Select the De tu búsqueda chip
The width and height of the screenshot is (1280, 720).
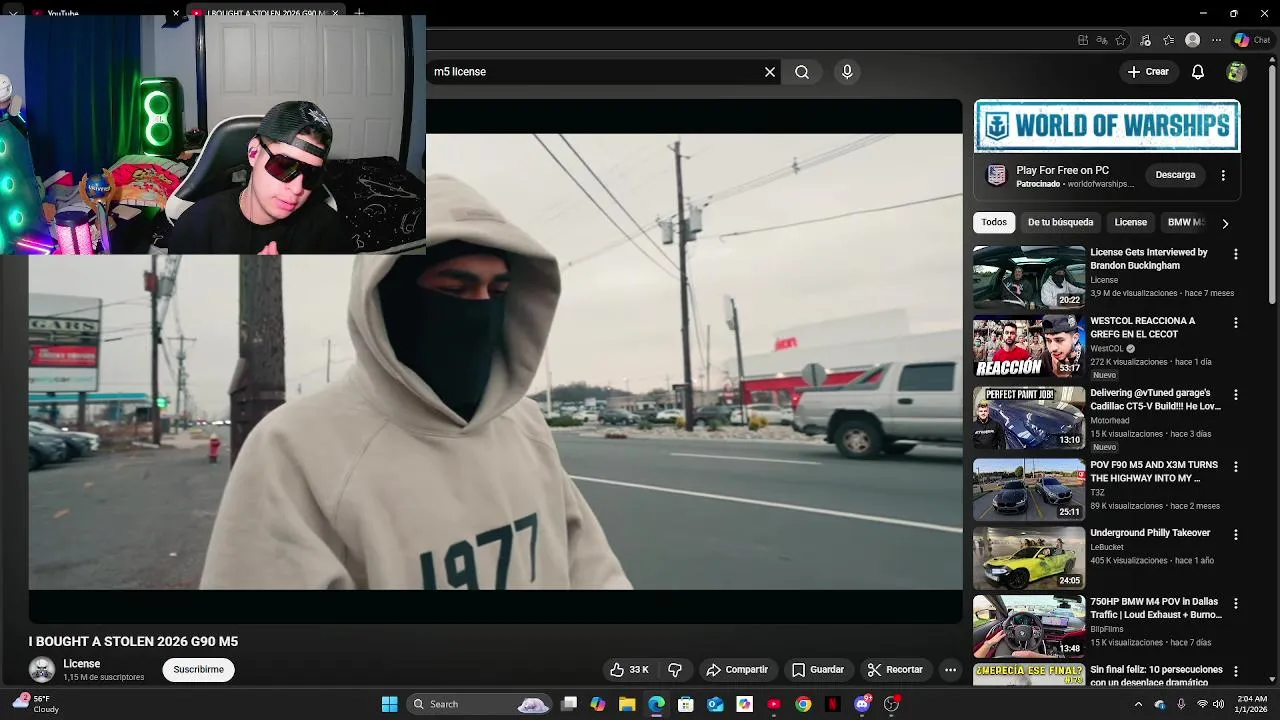(1060, 222)
